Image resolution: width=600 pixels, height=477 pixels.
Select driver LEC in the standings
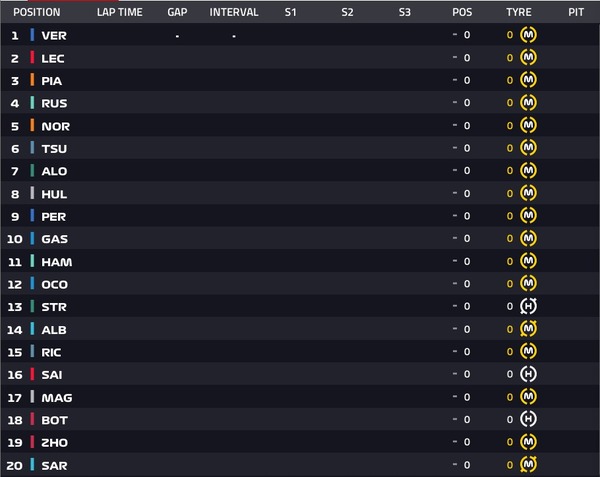[x=53, y=59]
